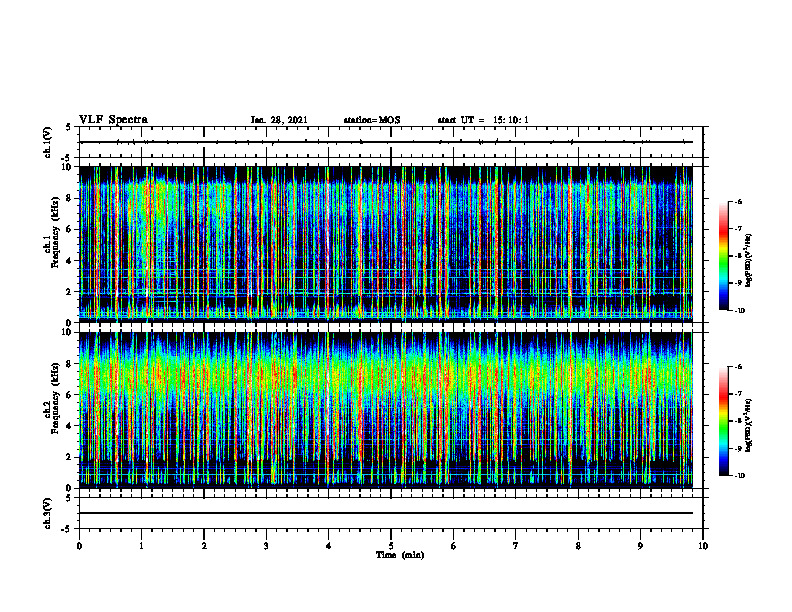The height and width of the screenshot is (612, 792).
Task: Click the time axis tick label "9"
Action: (x=640, y=546)
